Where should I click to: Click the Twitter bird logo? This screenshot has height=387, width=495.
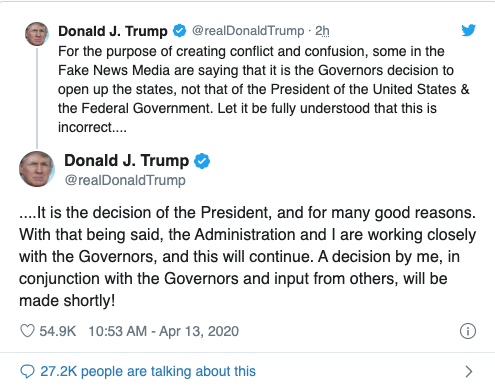click(x=468, y=30)
